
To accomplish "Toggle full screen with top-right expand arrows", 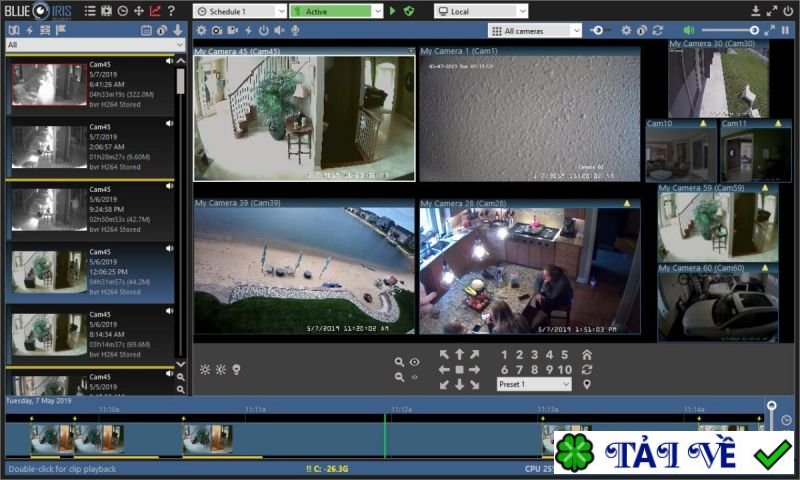I will point(772,11).
